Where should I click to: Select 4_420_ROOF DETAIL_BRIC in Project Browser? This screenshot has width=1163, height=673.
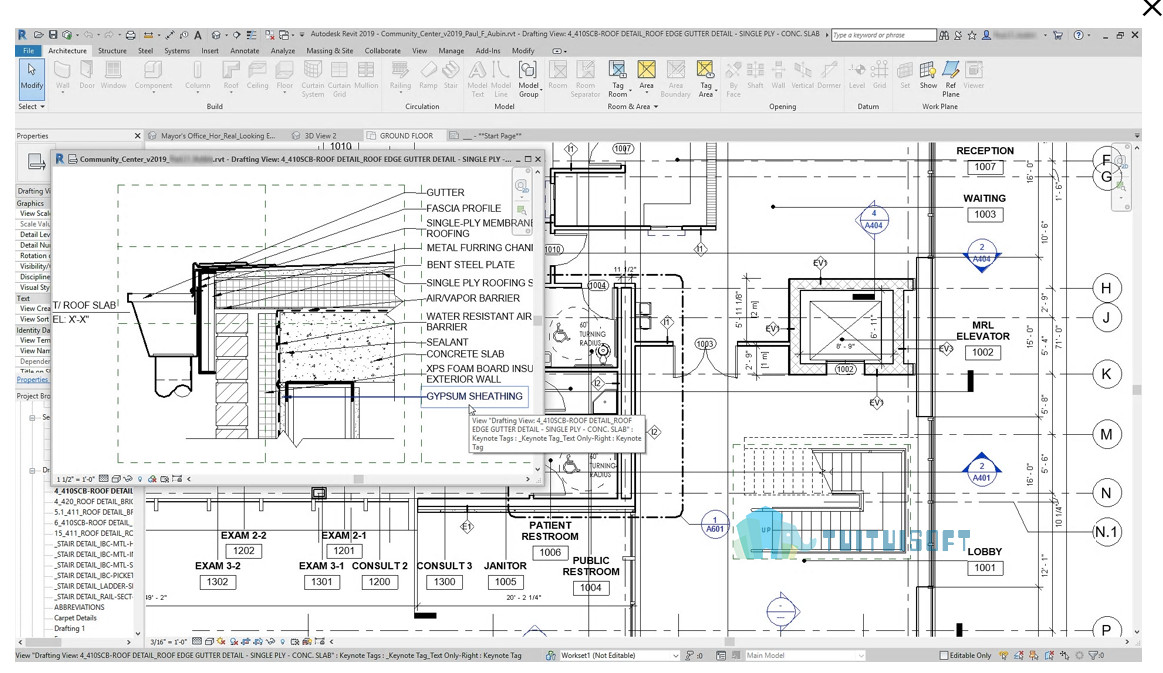[93, 502]
